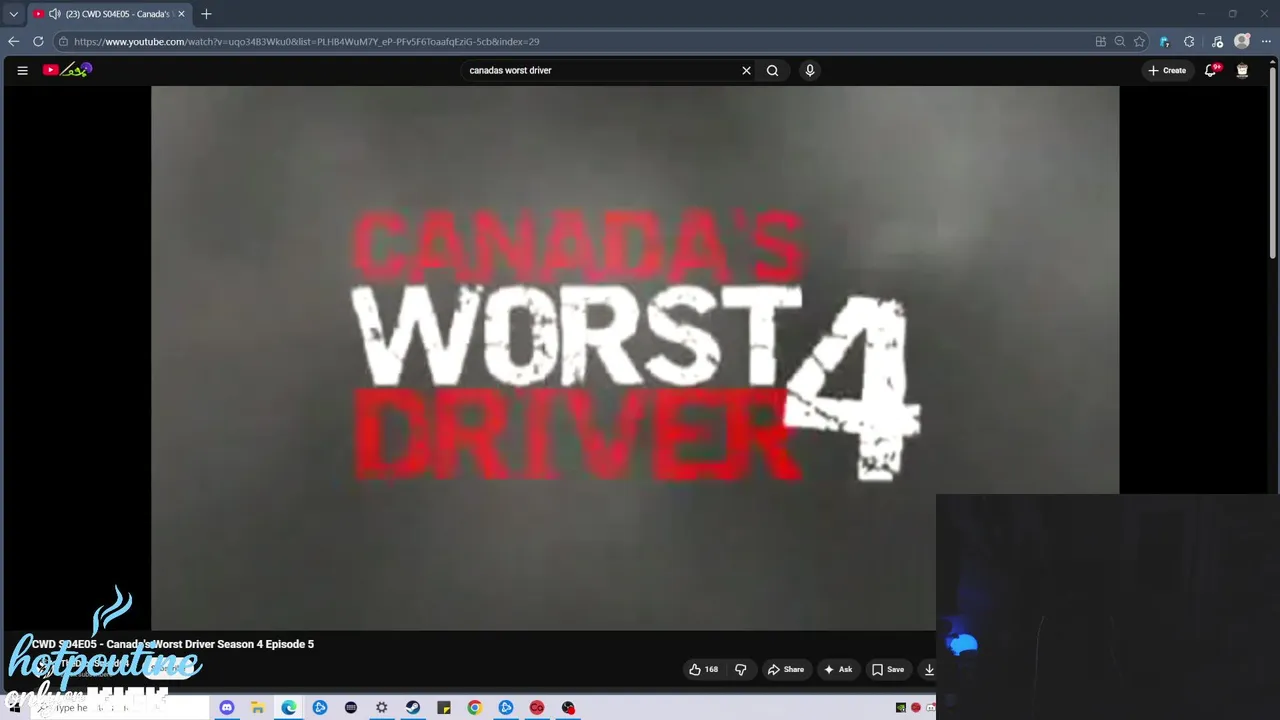Open the browser Extensions puzzle icon

pyautogui.click(x=1189, y=41)
